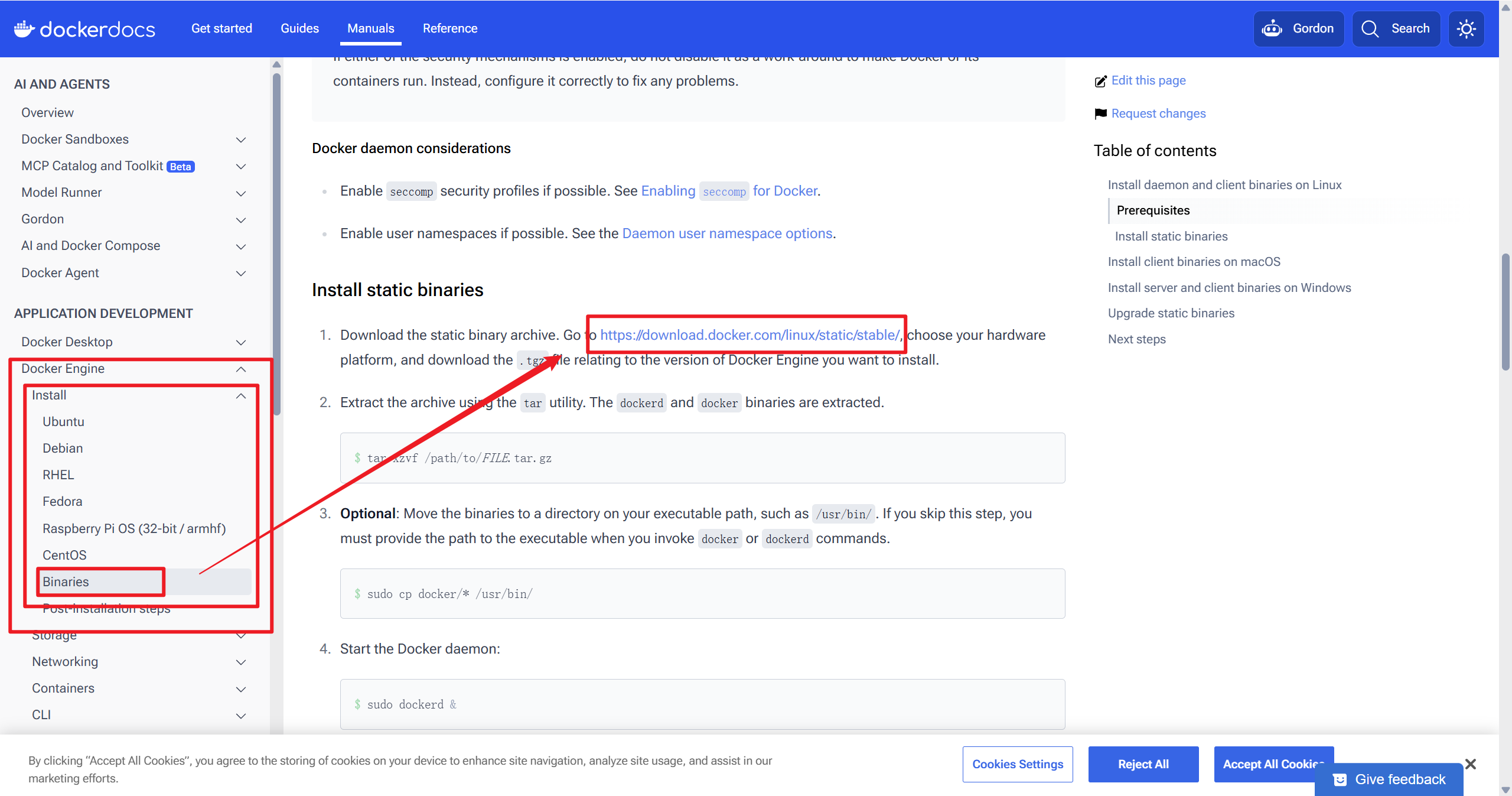Click the Edit this page pencil icon

(1100, 81)
